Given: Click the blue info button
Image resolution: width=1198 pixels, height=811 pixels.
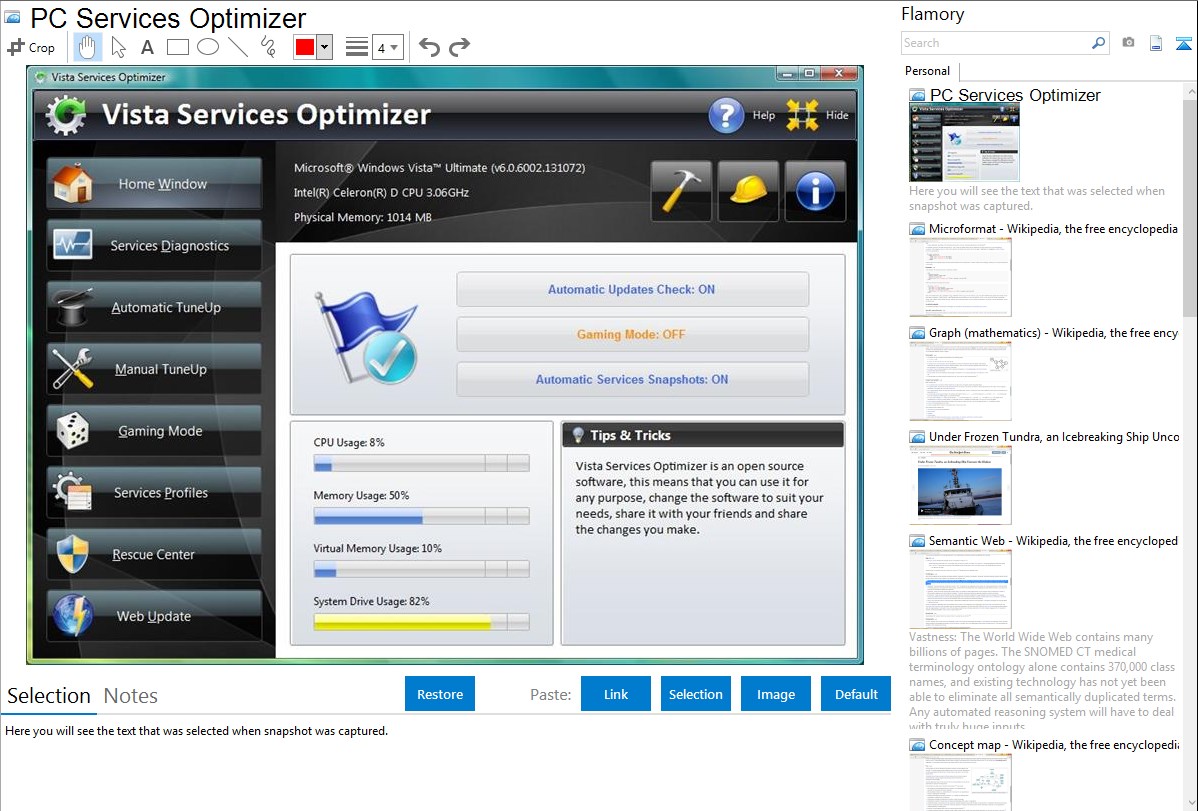Looking at the screenshot, I should pos(815,191).
